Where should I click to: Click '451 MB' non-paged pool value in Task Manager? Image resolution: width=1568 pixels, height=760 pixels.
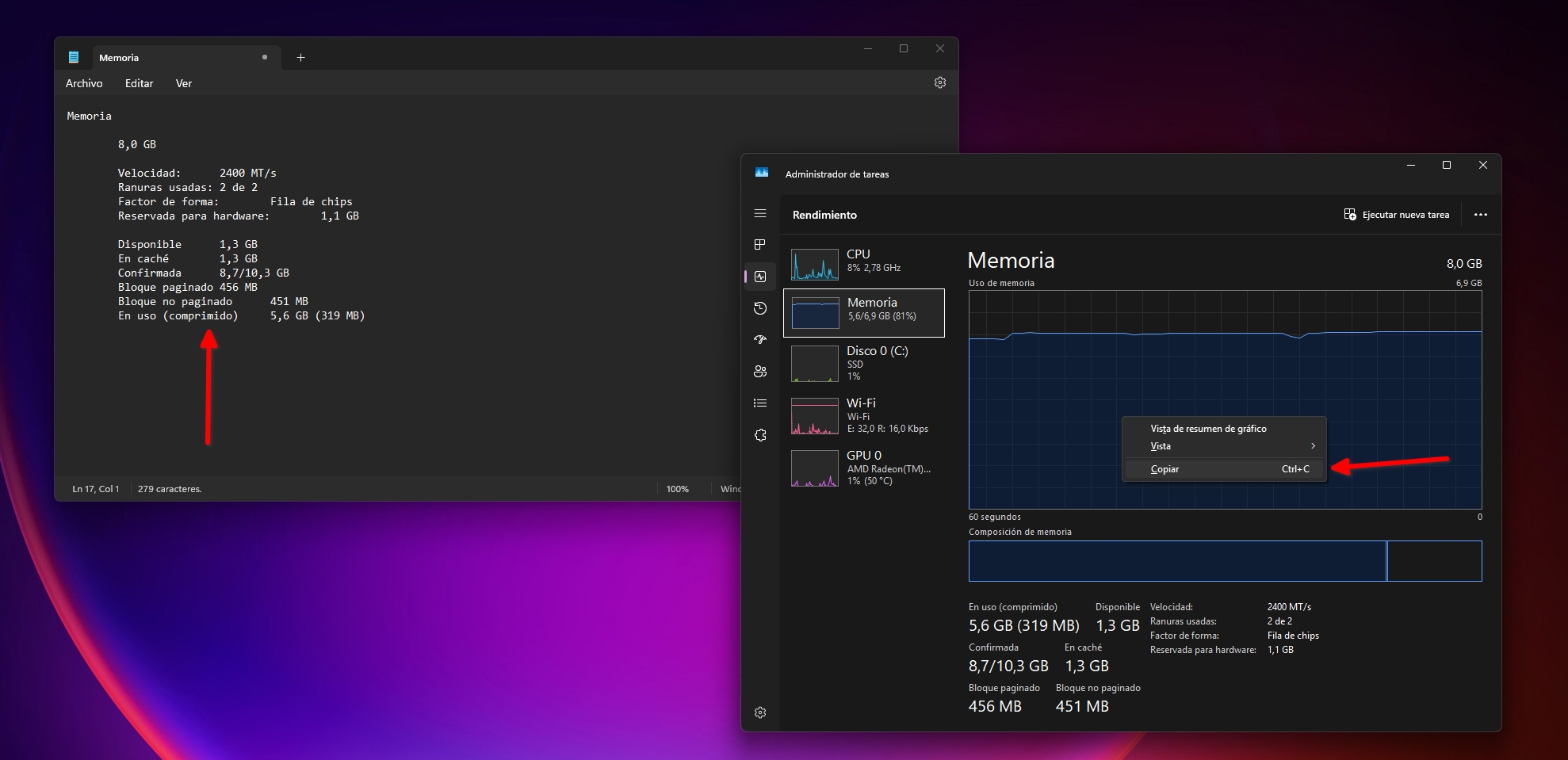1082,706
